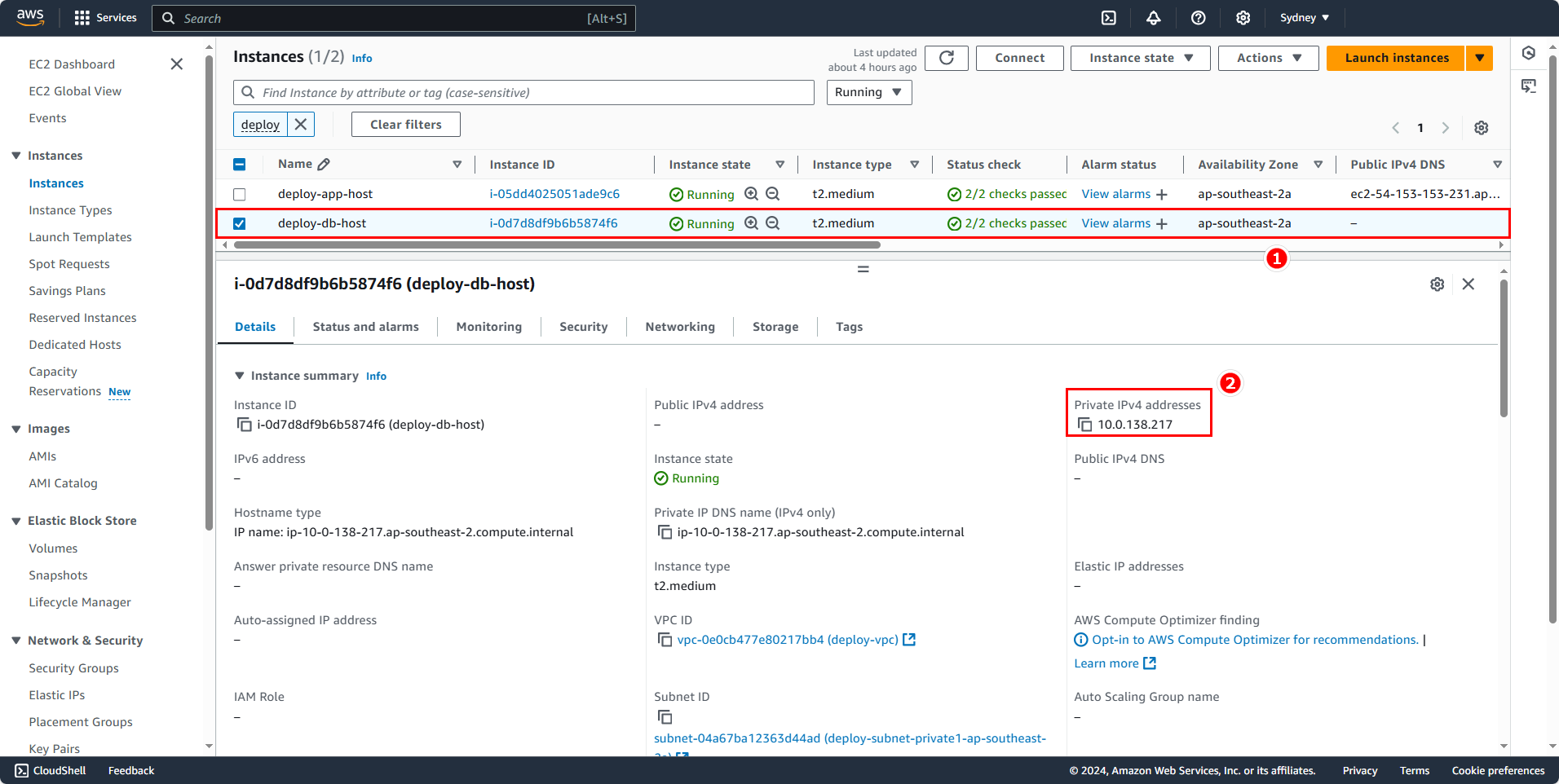1559x784 pixels.
Task: Copy the Instance ID value
Action: coord(244,425)
